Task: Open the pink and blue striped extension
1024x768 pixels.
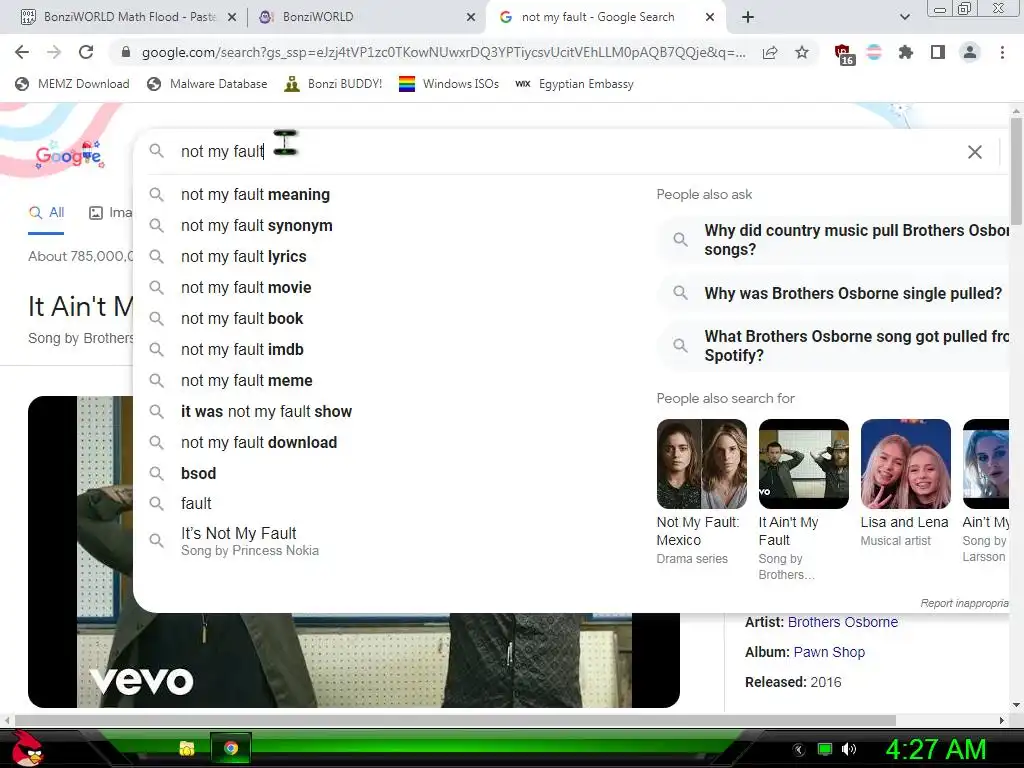Action: pos(874,52)
